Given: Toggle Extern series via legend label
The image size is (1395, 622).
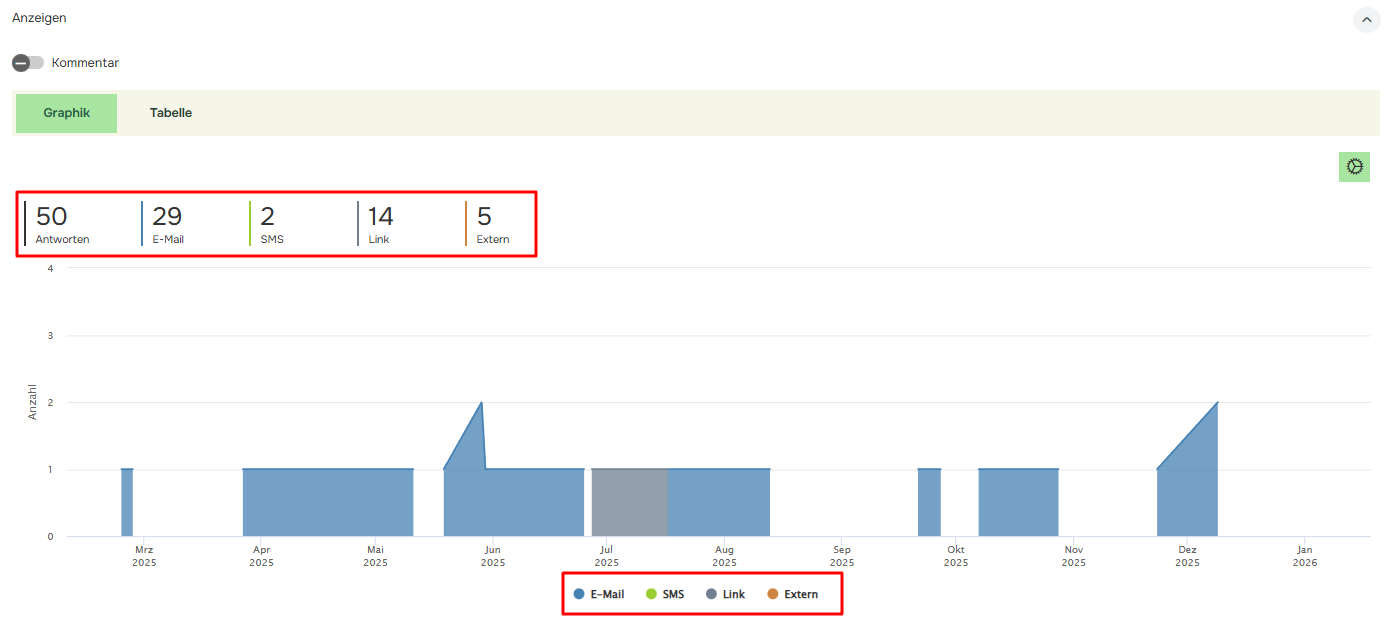Looking at the screenshot, I should pyautogui.click(x=800, y=594).
